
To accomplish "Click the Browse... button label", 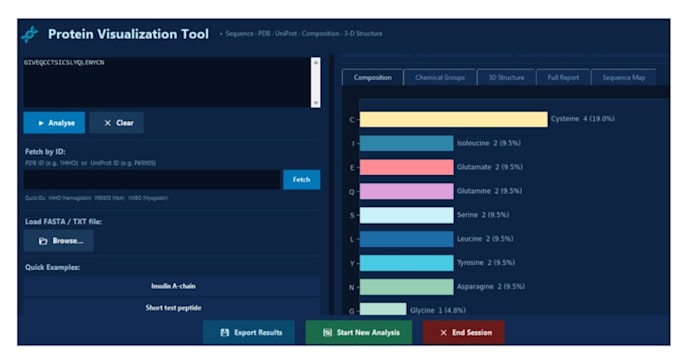I will point(68,241).
